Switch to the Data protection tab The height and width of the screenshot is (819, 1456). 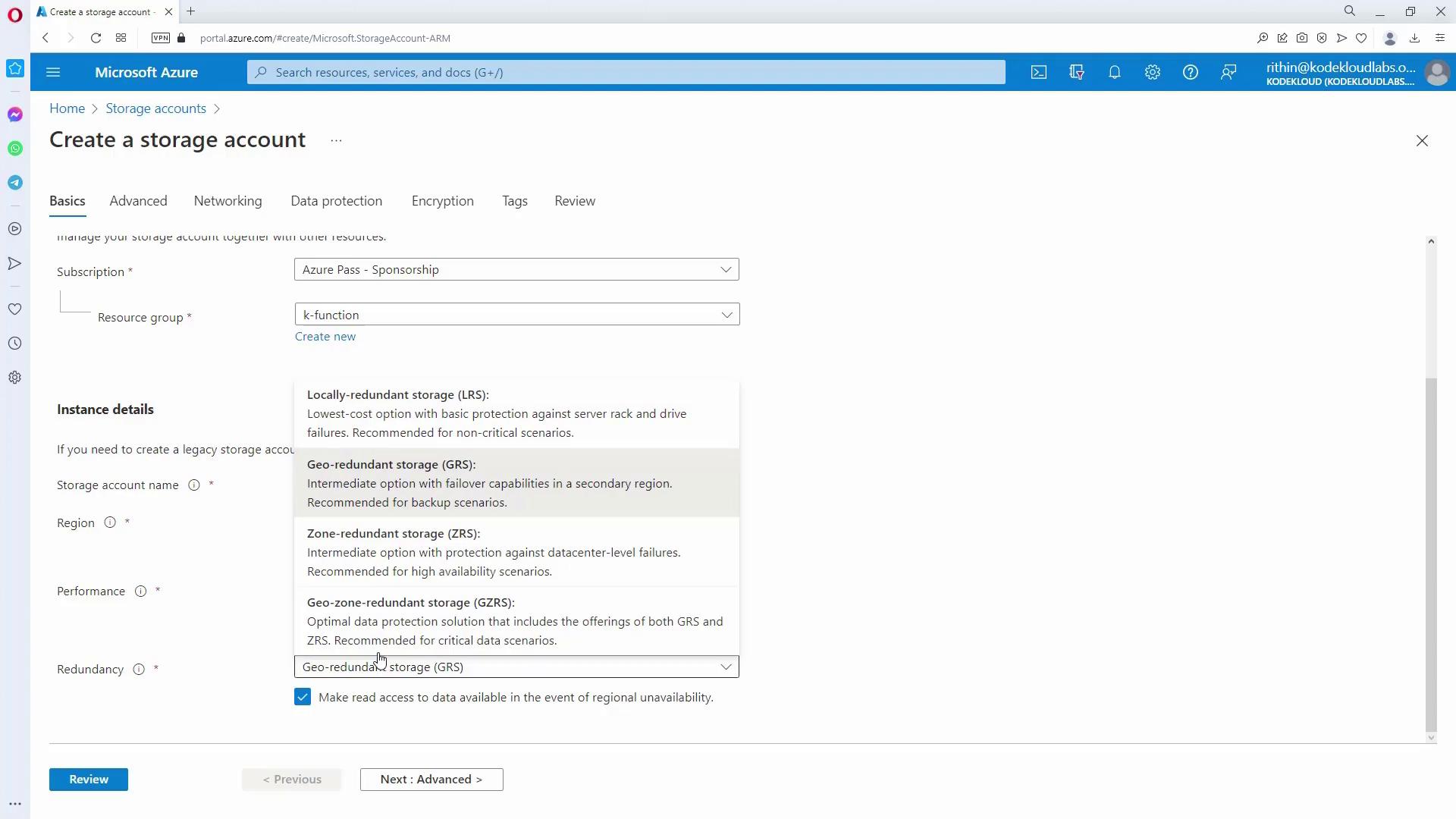336,201
